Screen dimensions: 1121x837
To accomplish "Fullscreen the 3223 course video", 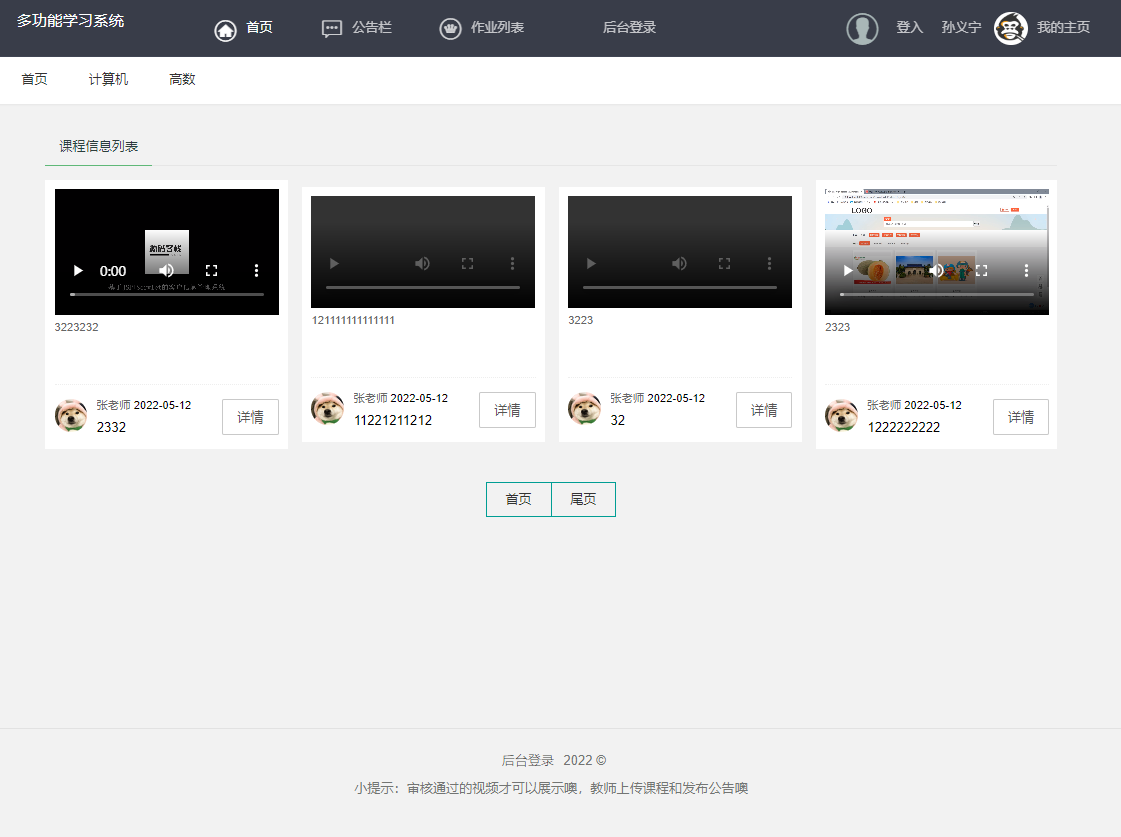I will coord(724,264).
